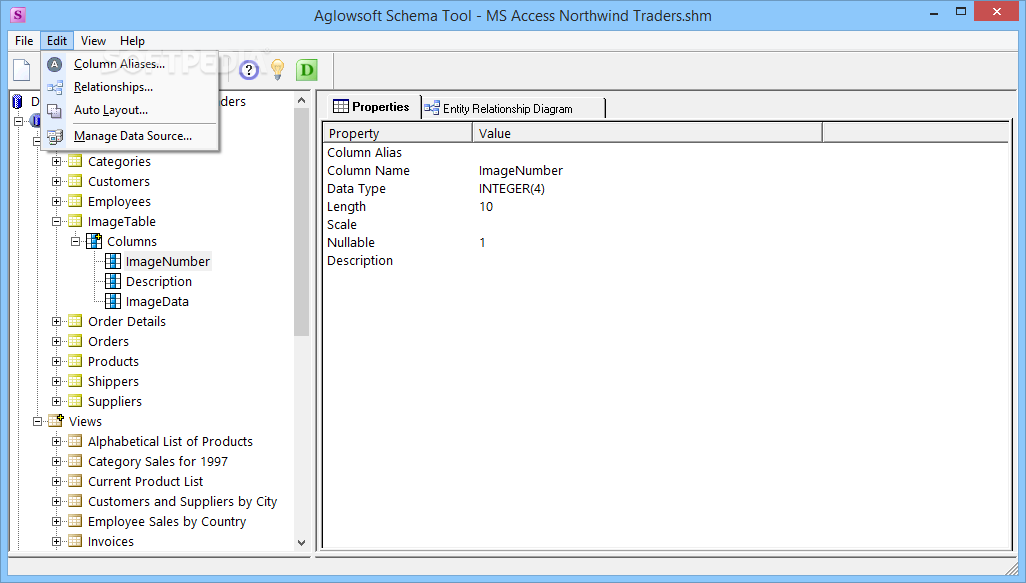Image resolution: width=1026 pixels, height=583 pixels.
Task: Click the Relationships menu icon
Action: pos(55,87)
